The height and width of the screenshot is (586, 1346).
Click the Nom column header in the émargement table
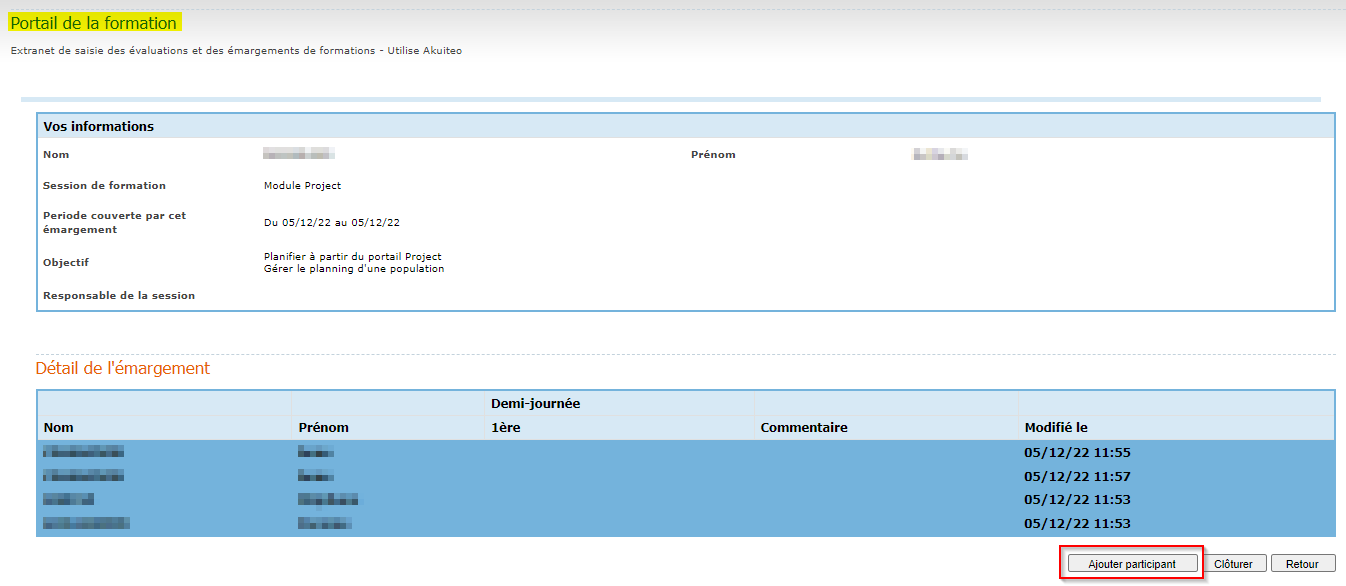click(x=59, y=428)
